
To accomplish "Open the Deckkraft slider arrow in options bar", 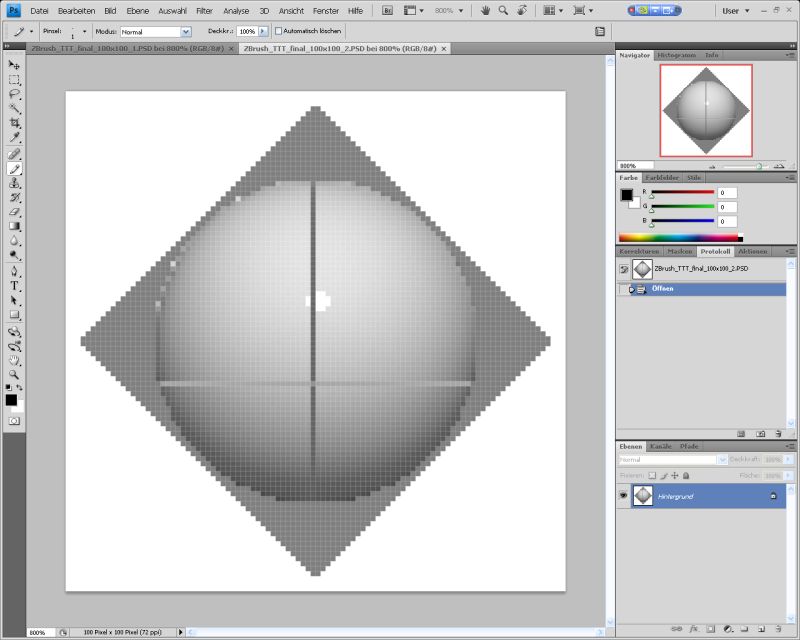I will pos(263,31).
